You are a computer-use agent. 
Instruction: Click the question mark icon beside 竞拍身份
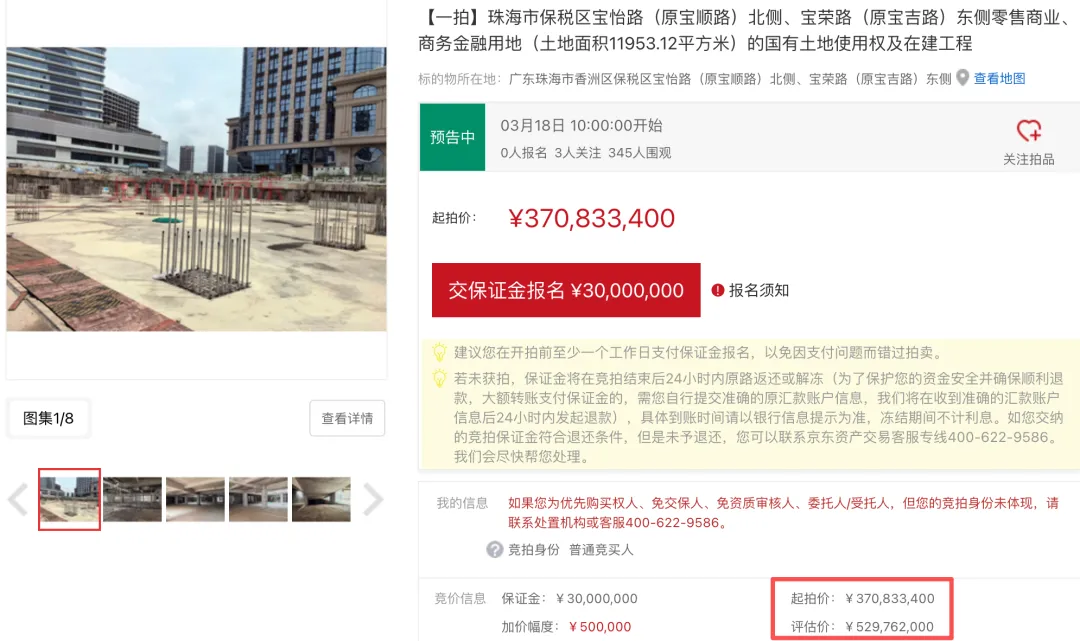pos(494,549)
